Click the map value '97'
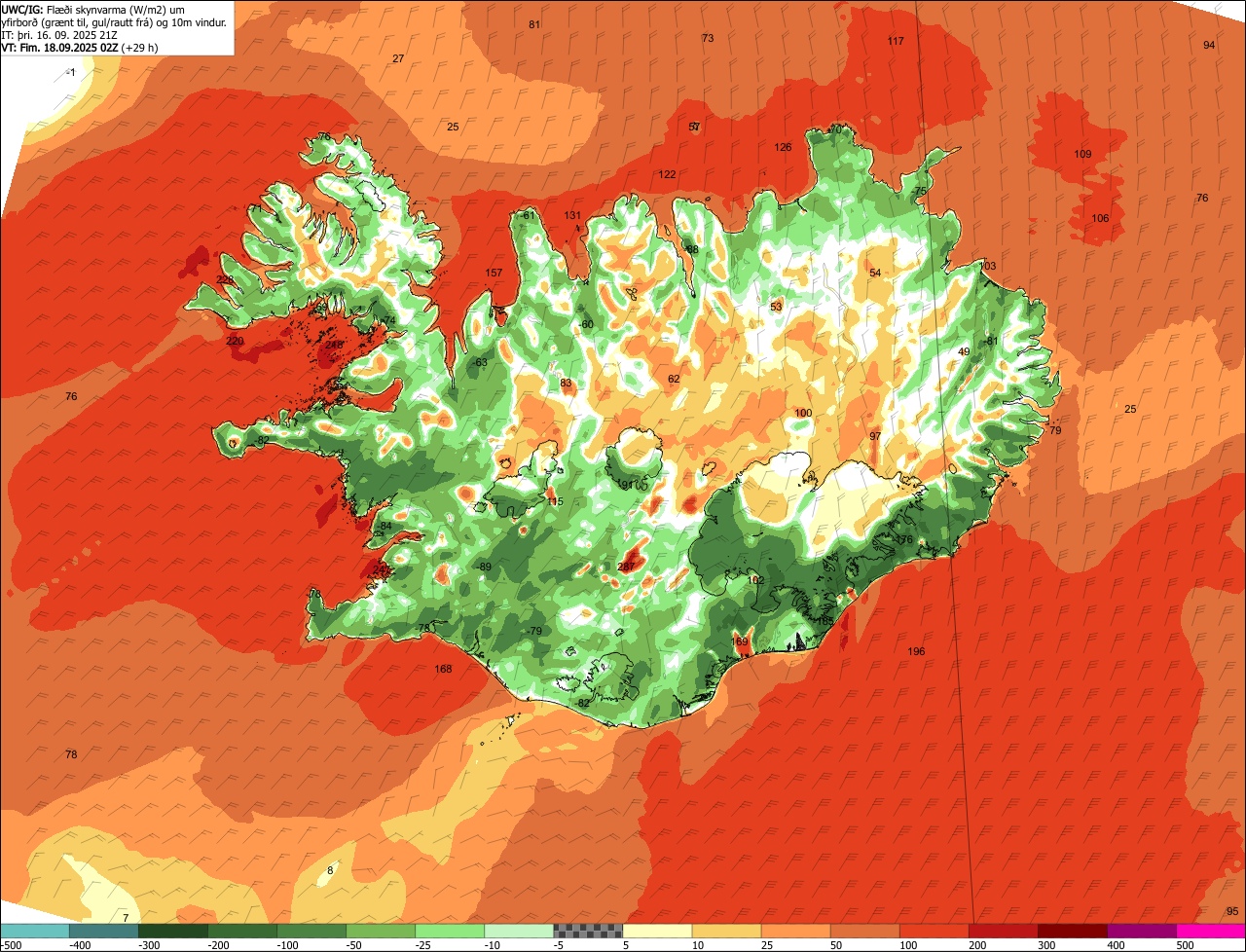 [x=875, y=435]
